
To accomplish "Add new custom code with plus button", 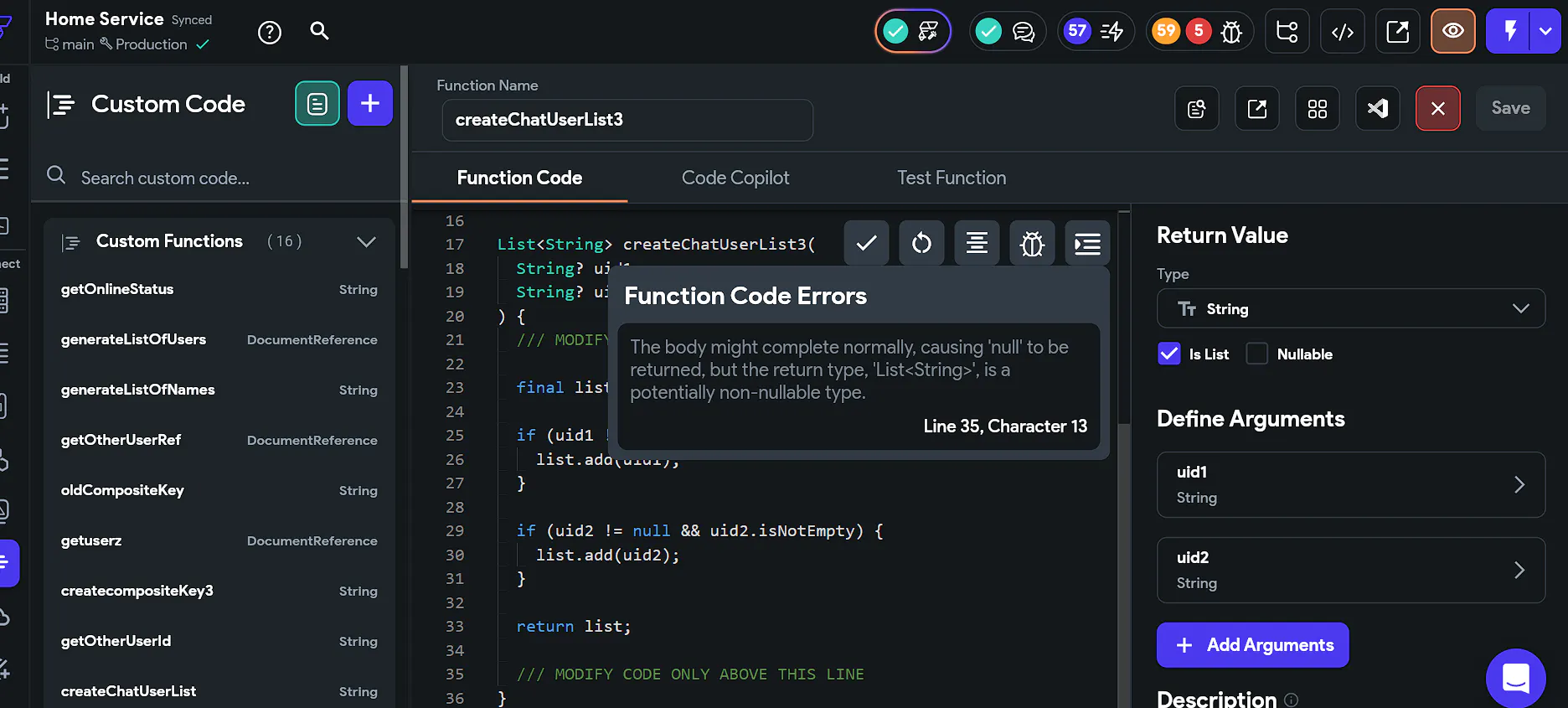I will [370, 103].
